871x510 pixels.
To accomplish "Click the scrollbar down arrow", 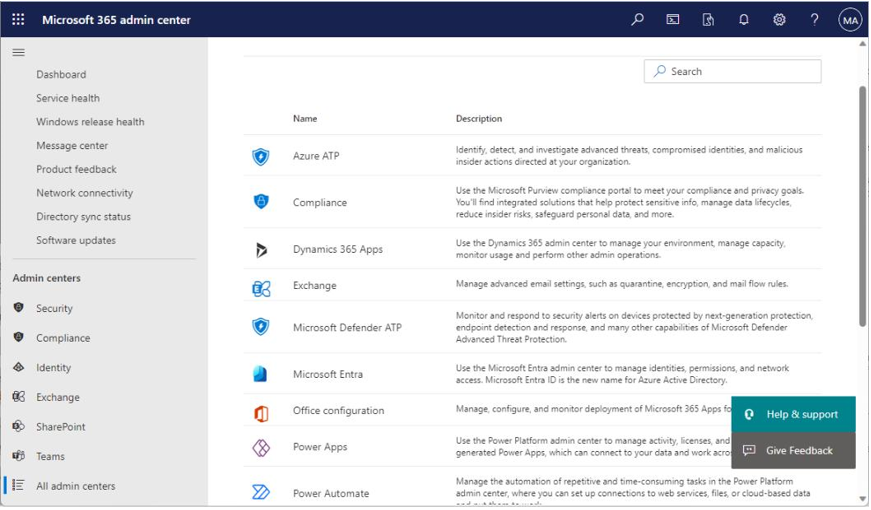I will [863, 499].
